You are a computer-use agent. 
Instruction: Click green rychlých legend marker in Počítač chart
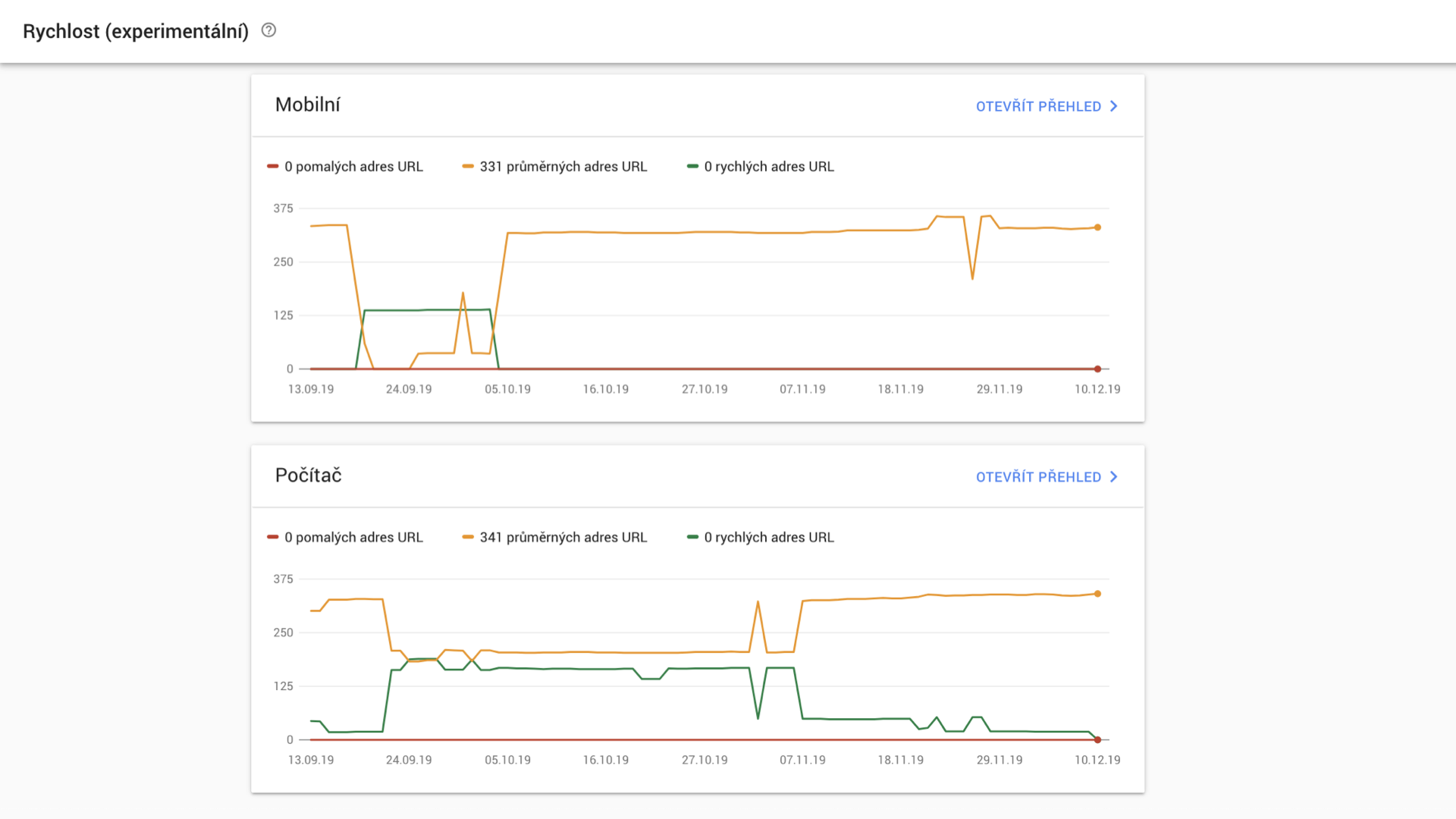692,538
